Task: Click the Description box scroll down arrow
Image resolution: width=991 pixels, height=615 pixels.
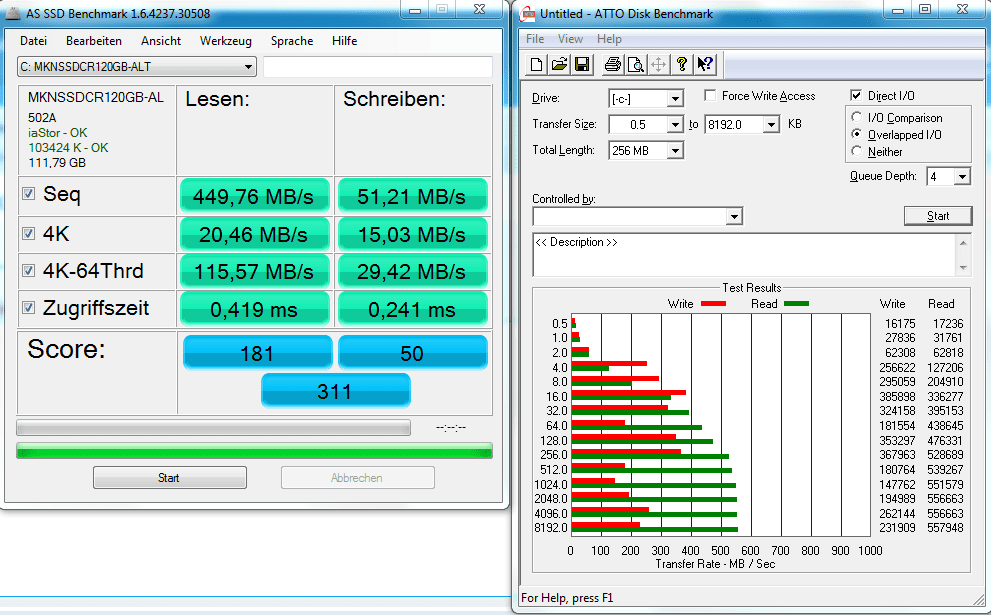Action: (963, 268)
